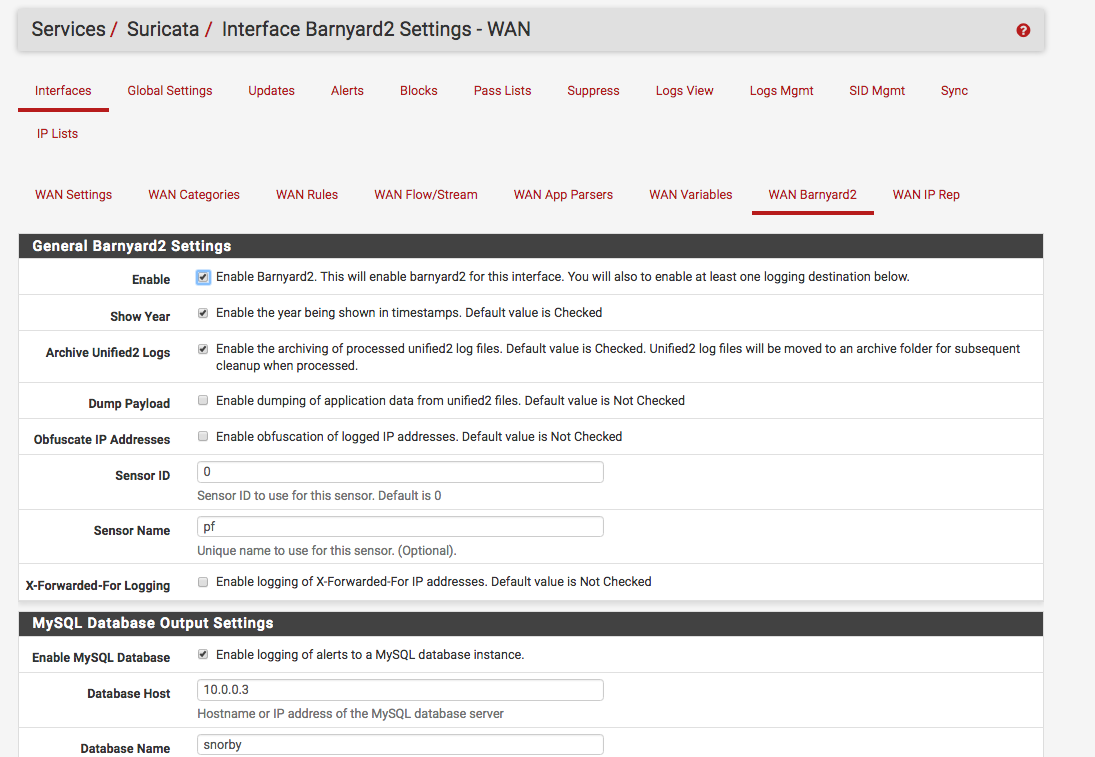This screenshot has height=757, width=1095.
Task: Click the red help question mark icon
Action: coord(1023,30)
